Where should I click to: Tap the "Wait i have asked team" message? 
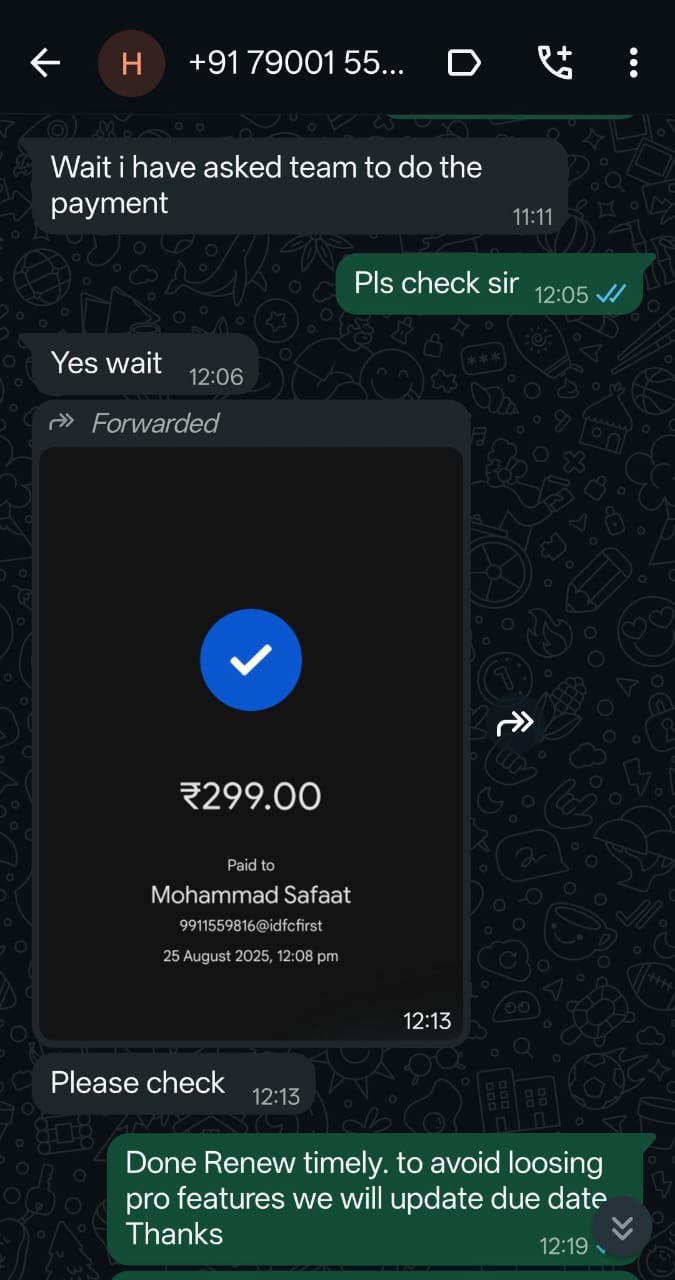tap(266, 185)
